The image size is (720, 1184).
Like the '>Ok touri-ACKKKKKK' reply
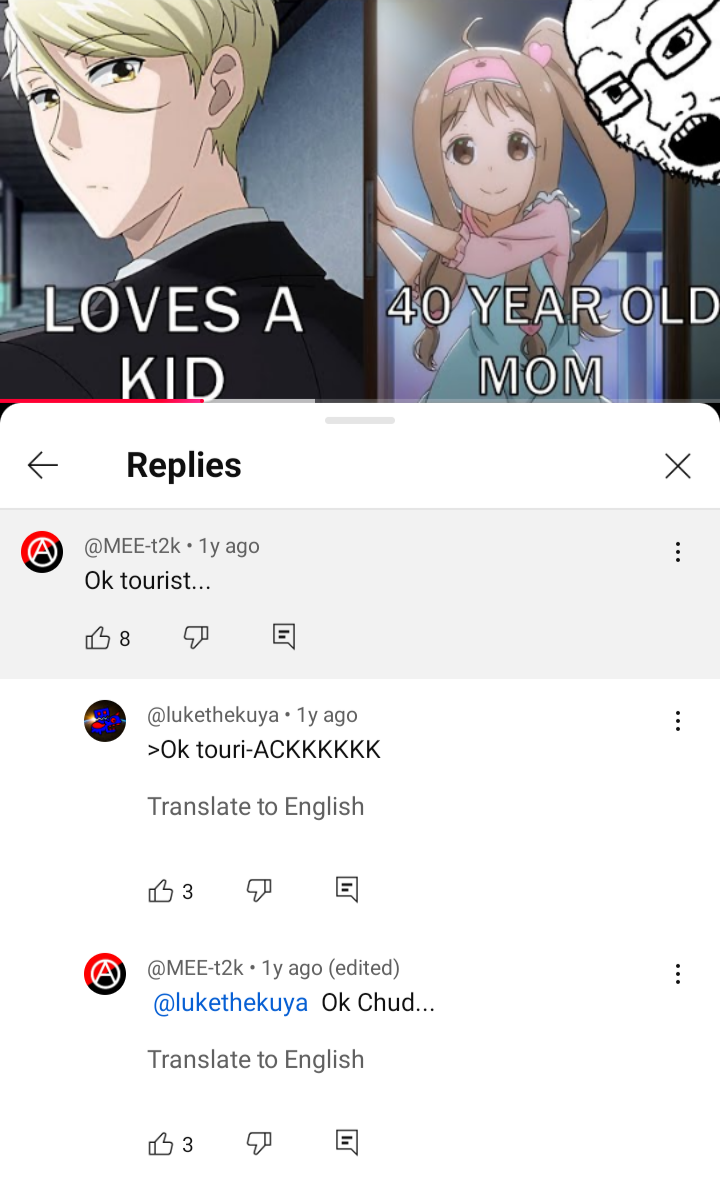[161, 891]
